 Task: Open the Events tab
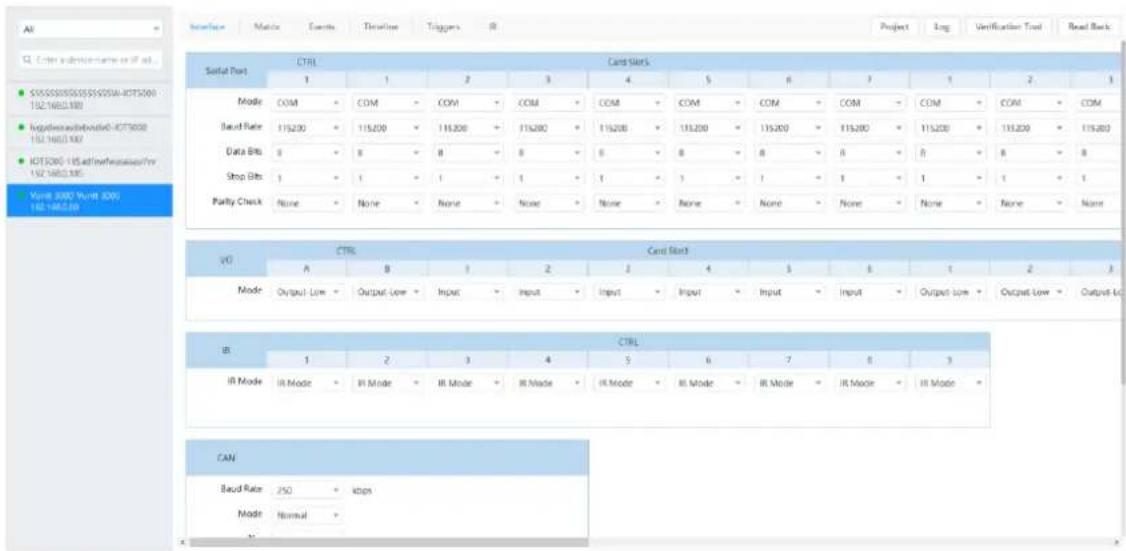click(320, 27)
